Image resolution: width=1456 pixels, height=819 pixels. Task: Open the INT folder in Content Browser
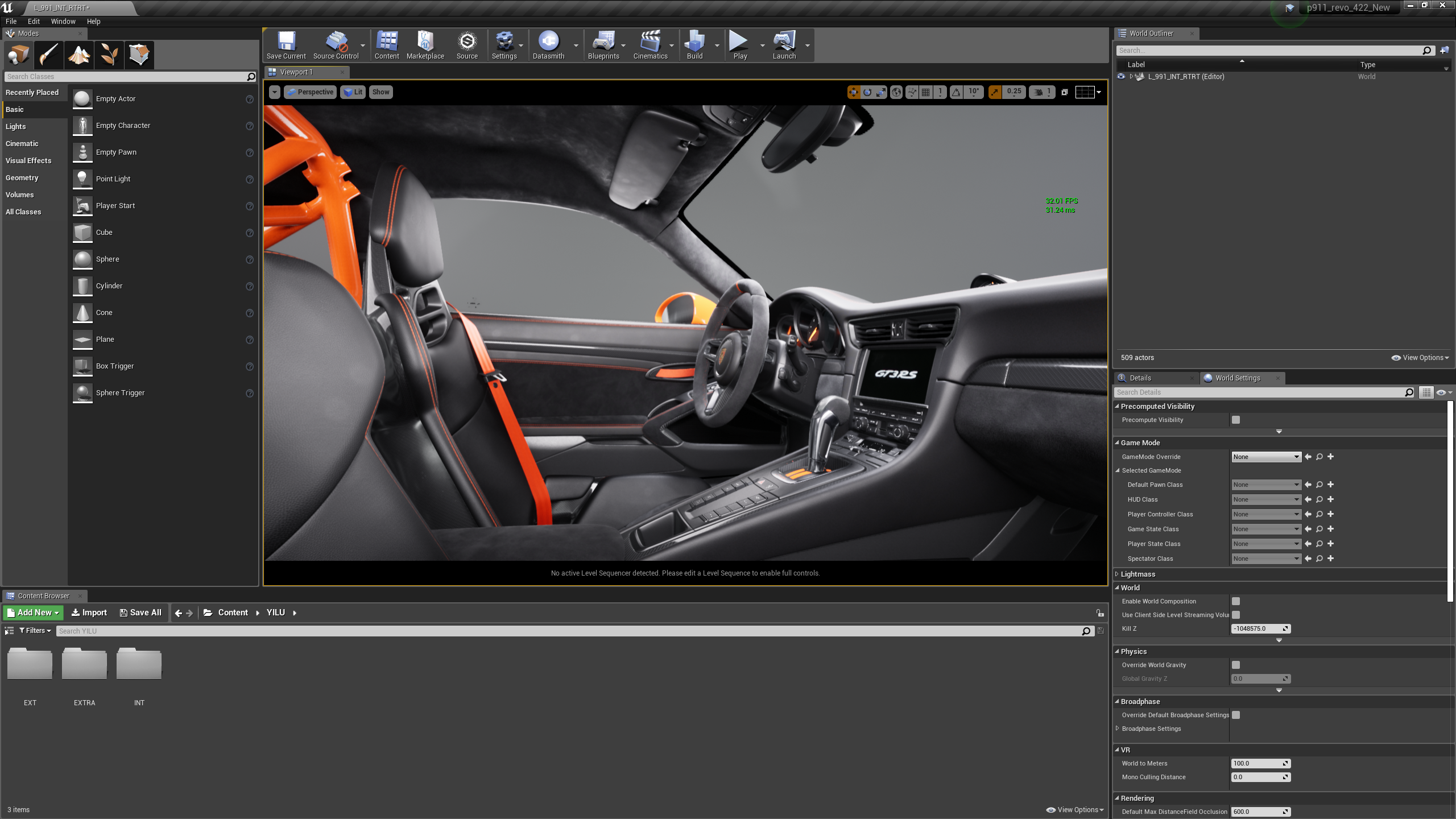pos(139,663)
